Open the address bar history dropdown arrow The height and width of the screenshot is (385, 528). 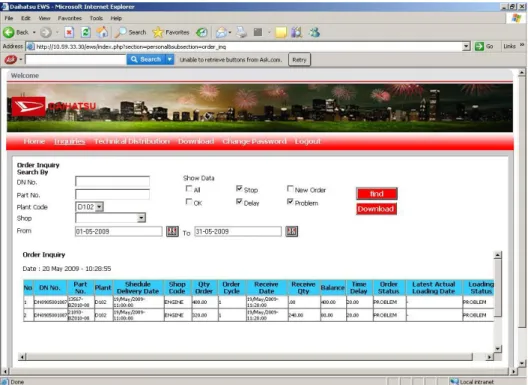click(x=466, y=46)
